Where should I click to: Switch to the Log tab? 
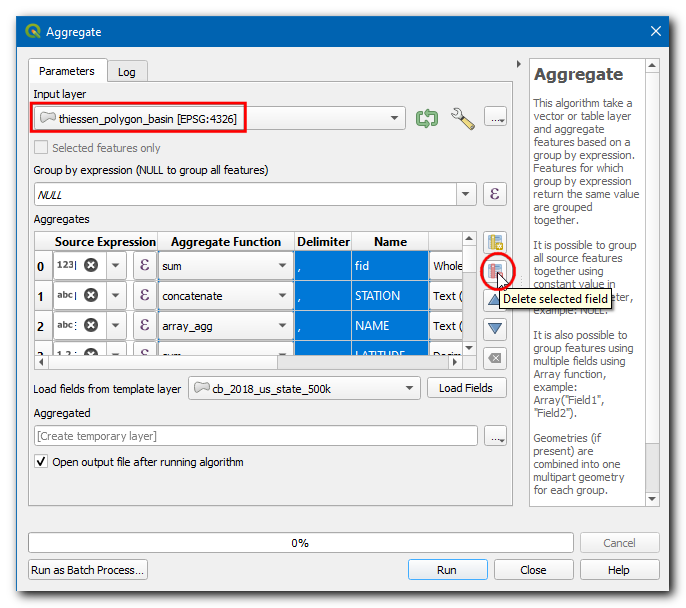pyautogui.click(x=126, y=72)
